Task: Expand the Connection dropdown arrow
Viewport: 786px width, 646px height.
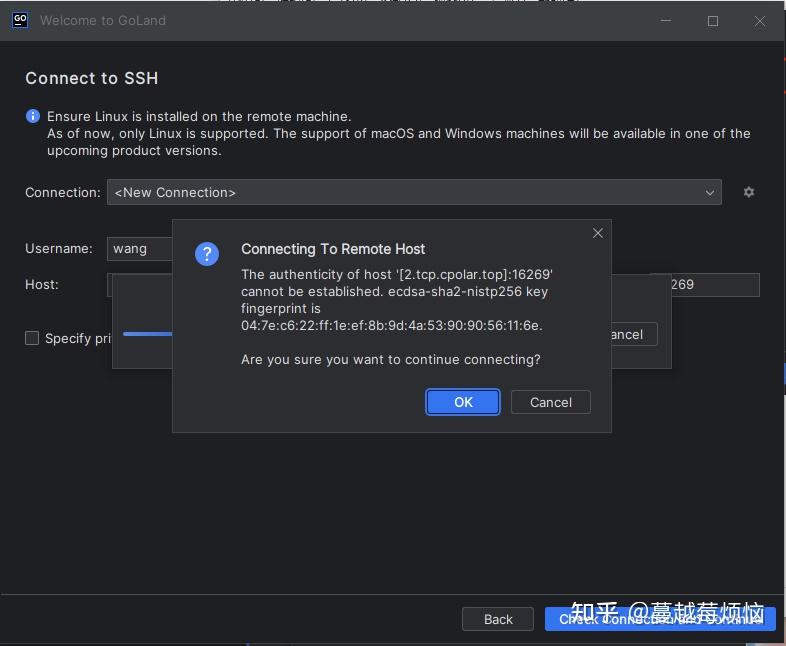Action: [710, 192]
